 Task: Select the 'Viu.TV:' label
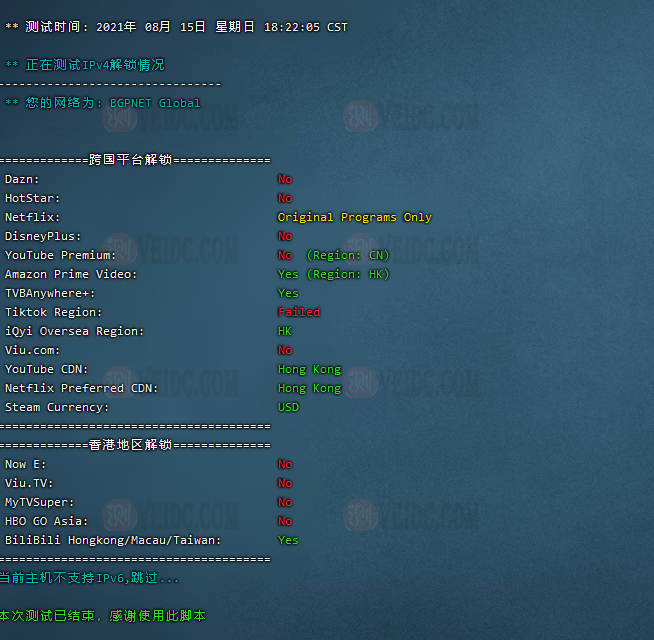[29, 483]
